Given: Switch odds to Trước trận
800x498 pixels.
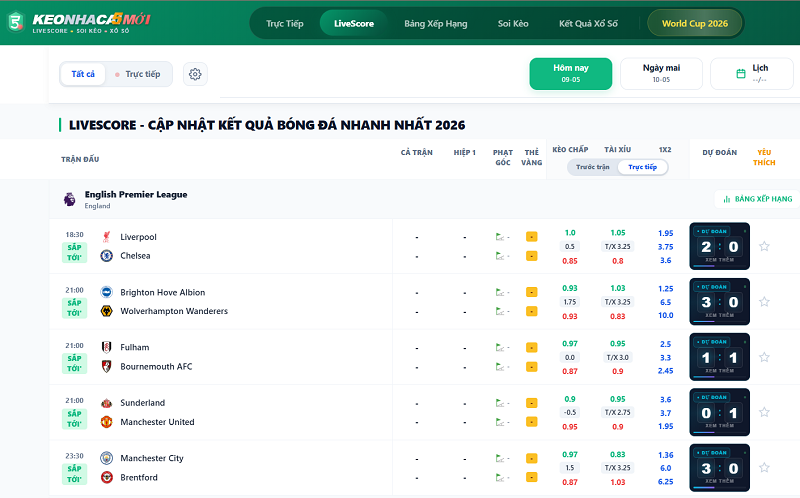Looking at the screenshot, I should coord(593,167).
